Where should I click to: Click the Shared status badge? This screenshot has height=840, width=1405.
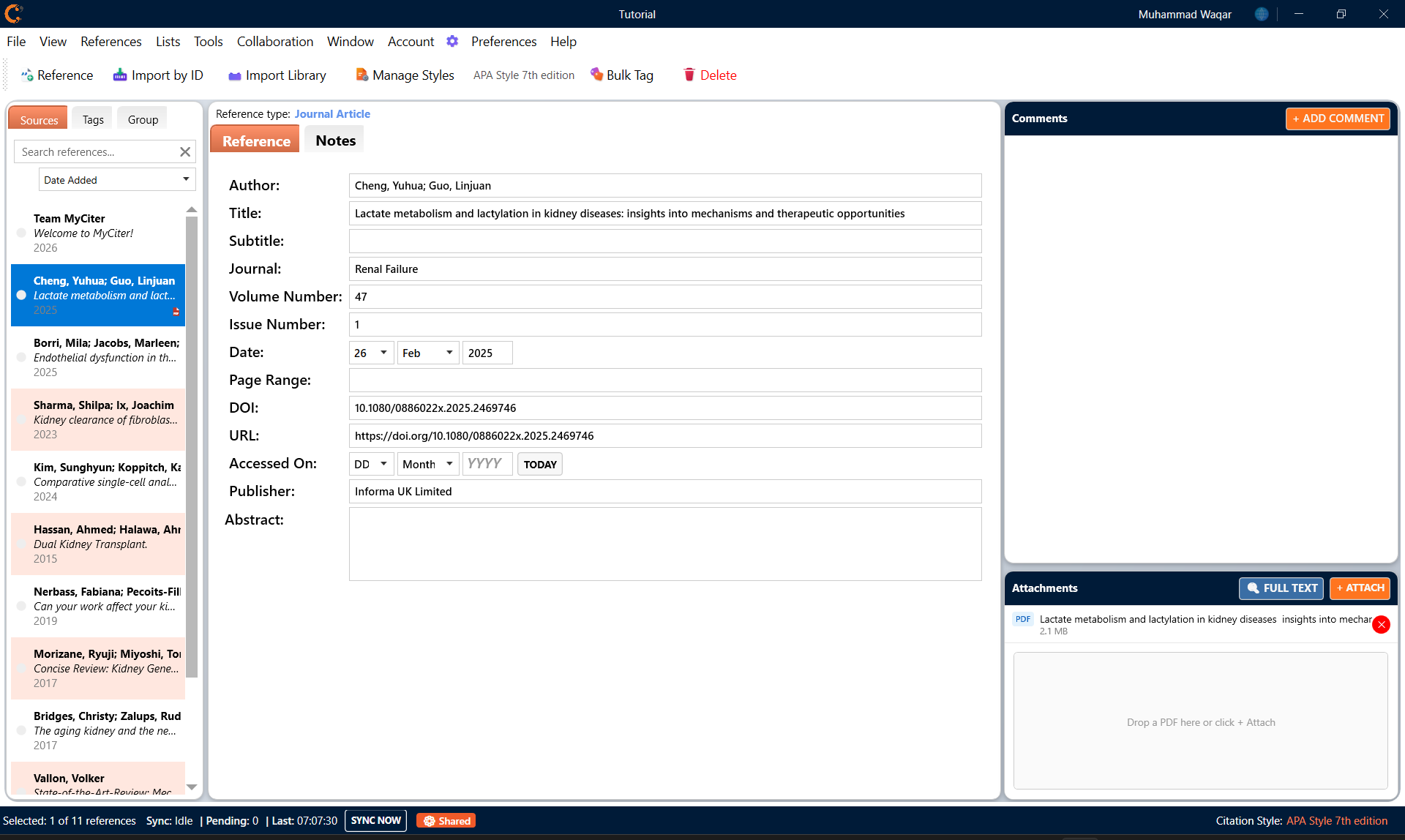click(446, 821)
